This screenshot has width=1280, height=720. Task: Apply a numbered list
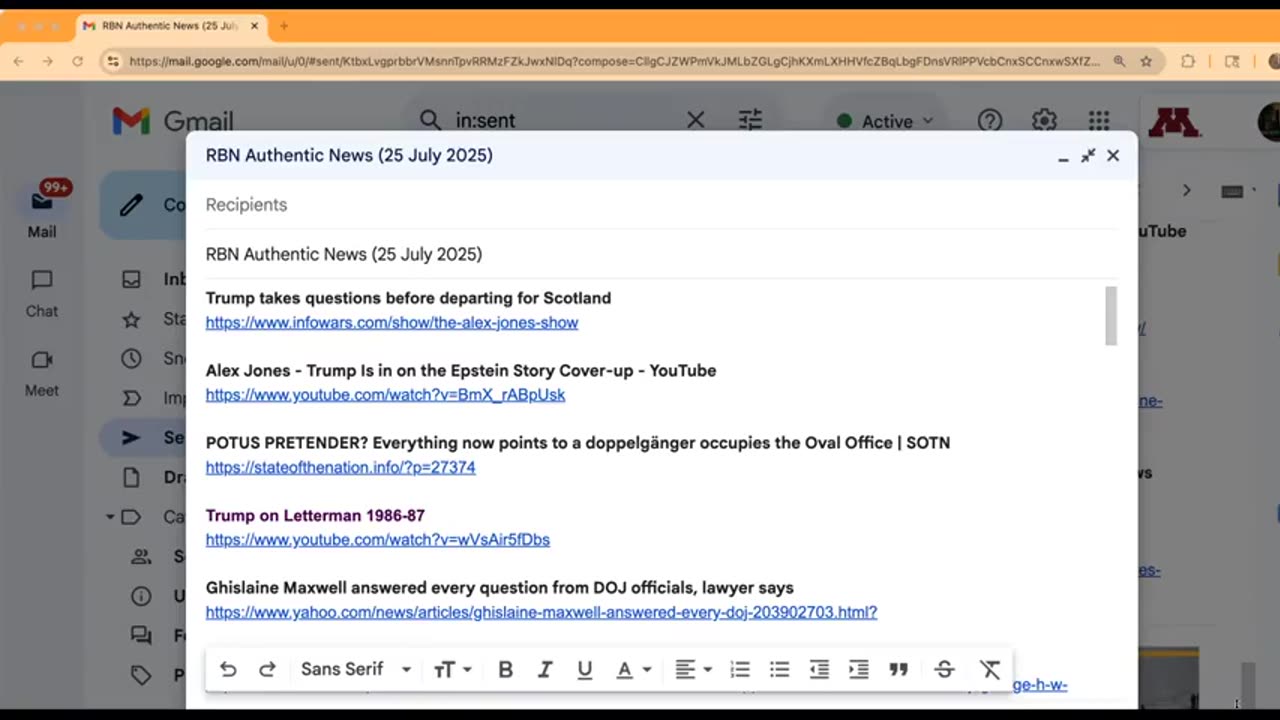click(740, 669)
